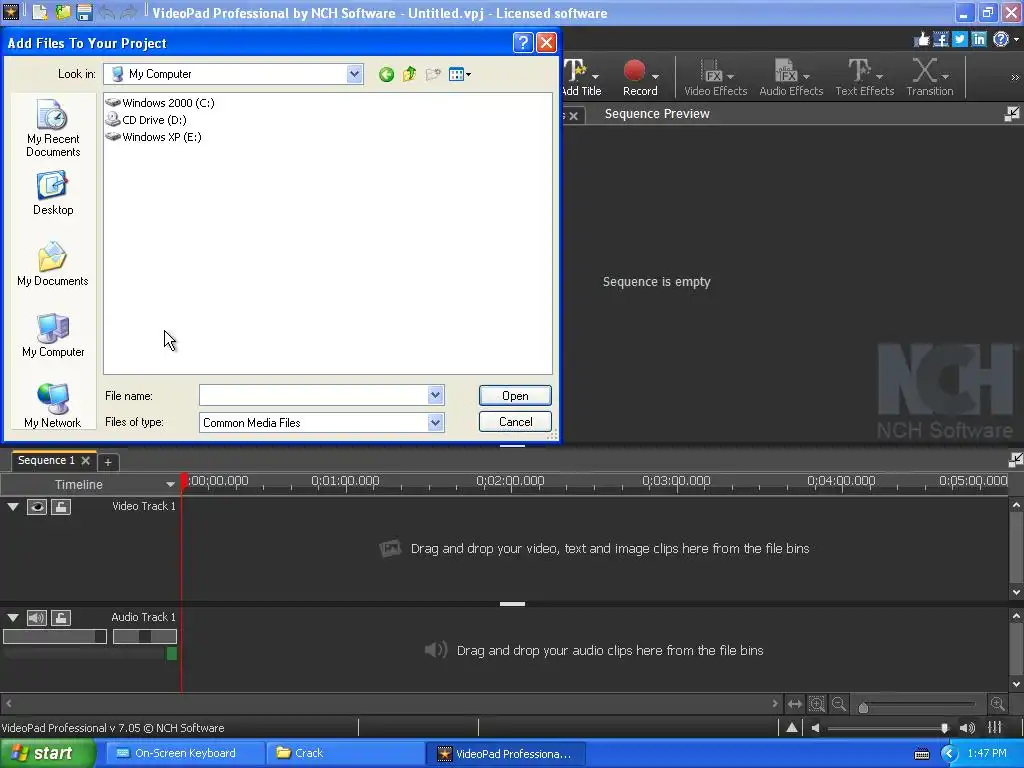Toggle the lock on Video Track 1
Screen dimensions: 1024x768
61,507
